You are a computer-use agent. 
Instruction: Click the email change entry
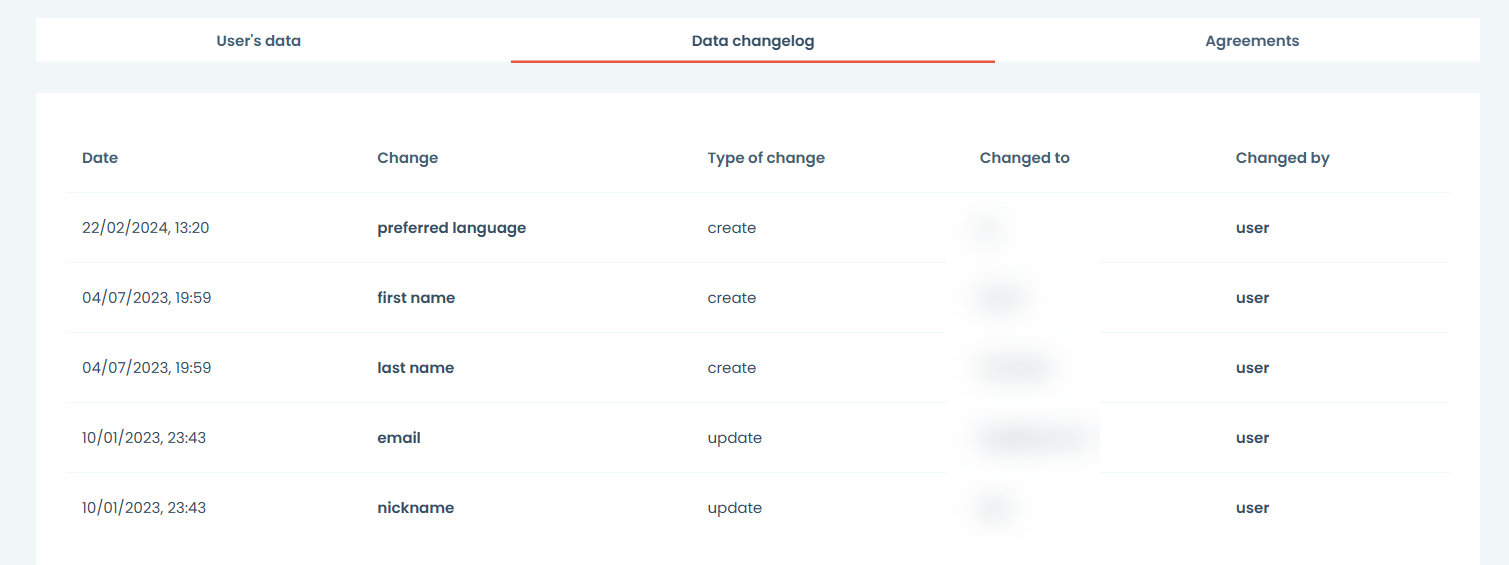tap(398, 438)
